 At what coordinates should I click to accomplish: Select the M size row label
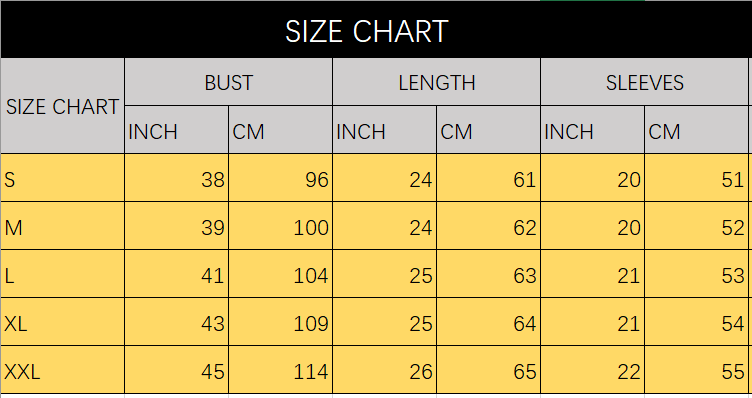[62, 226]
